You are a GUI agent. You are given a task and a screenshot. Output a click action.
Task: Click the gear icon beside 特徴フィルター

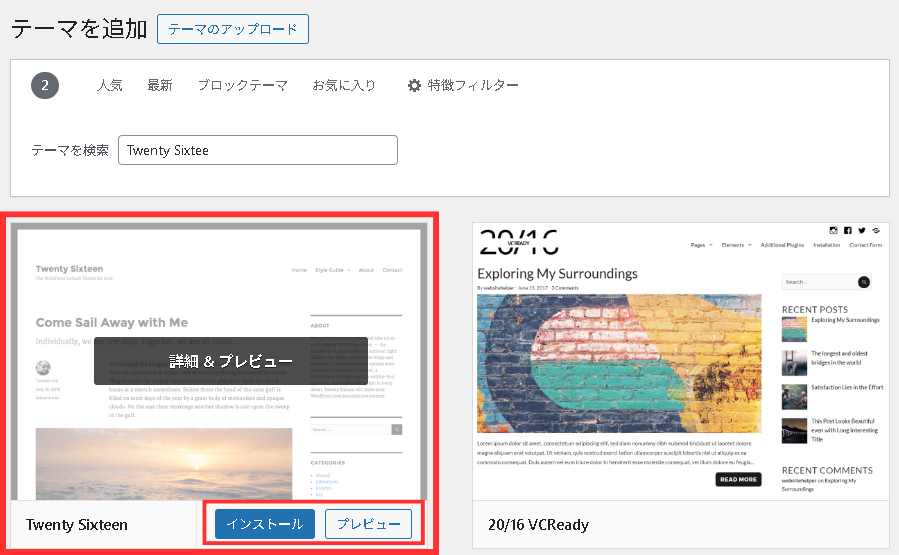pyautogui.click(x=414, y=86)
